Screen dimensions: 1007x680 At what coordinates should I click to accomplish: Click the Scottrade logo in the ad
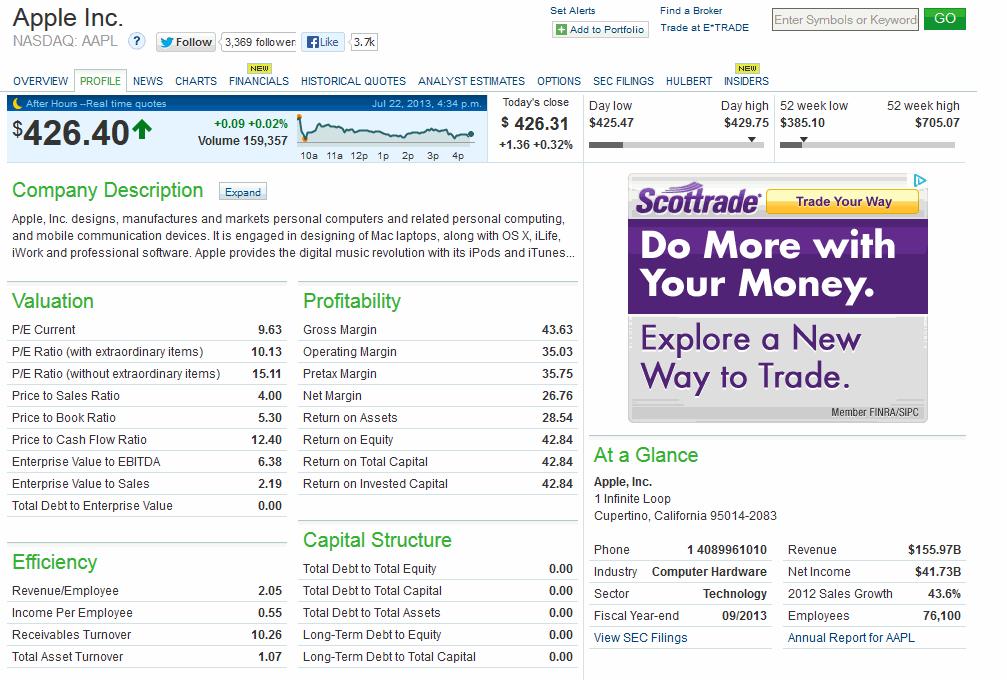[x=698, y=200]
